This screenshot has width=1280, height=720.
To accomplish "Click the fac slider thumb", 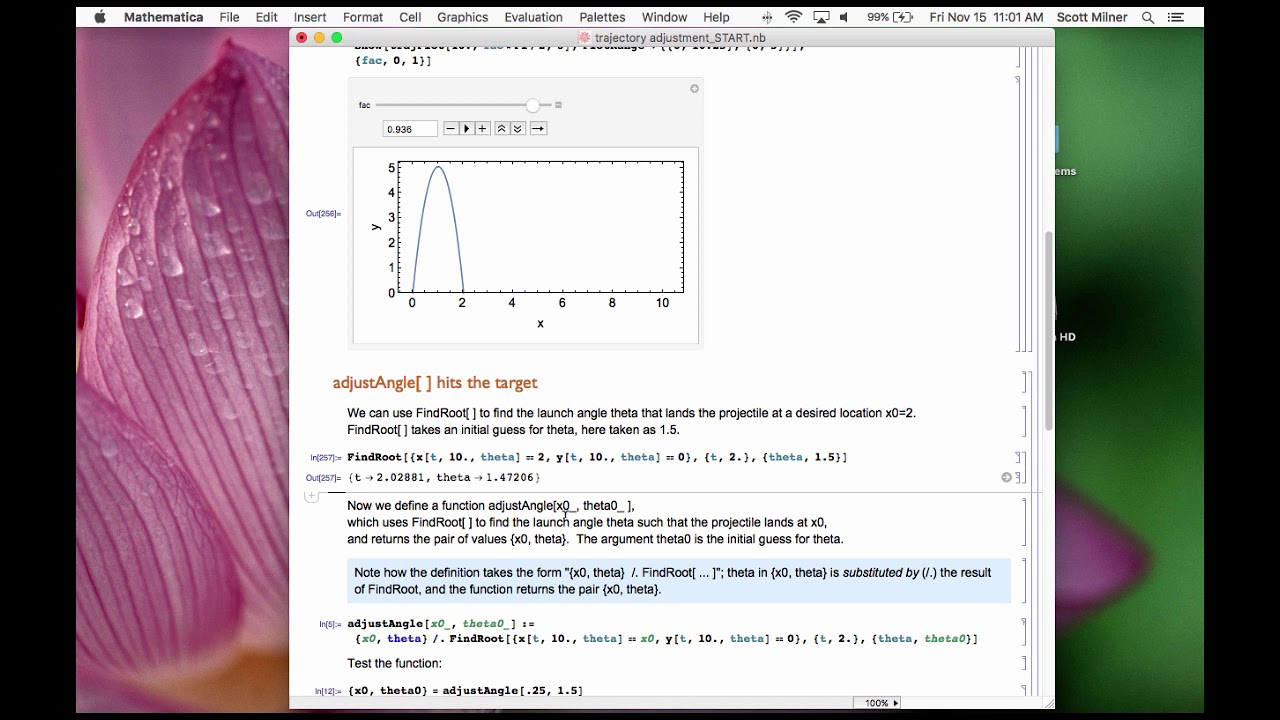I will [533, 105].
